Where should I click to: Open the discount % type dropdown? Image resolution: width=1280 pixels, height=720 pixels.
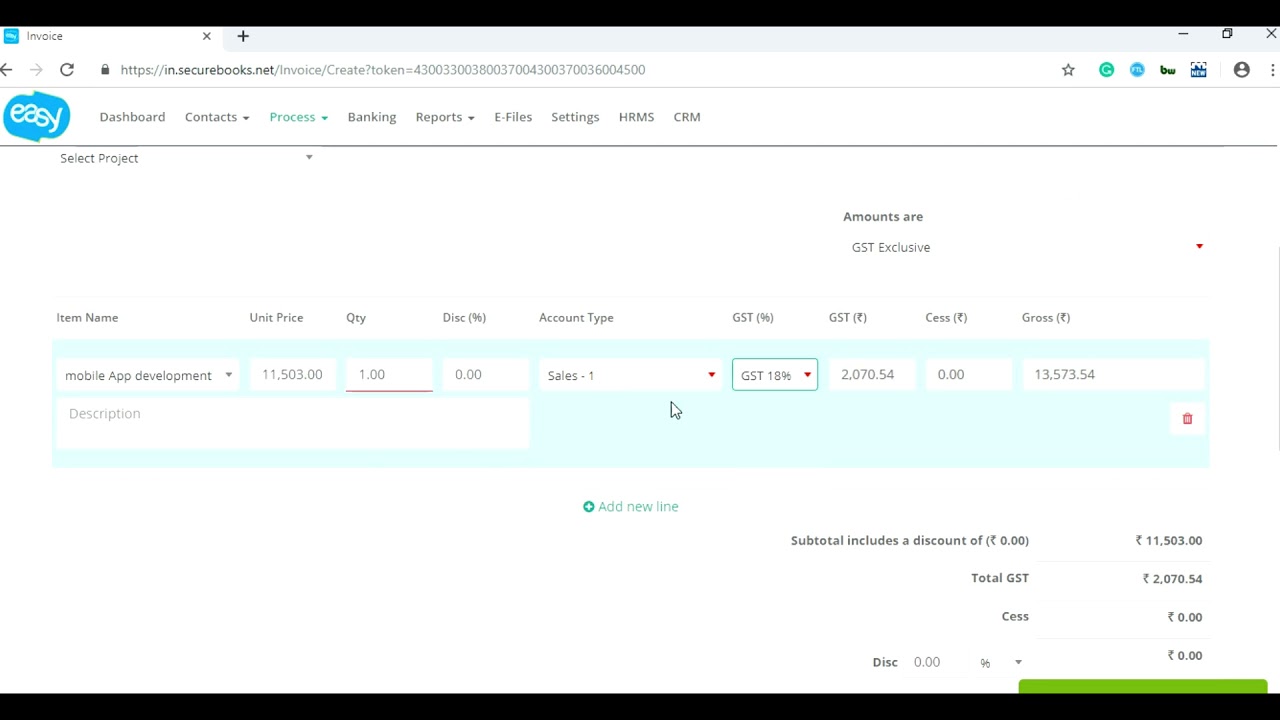[x=1001, y=663]
